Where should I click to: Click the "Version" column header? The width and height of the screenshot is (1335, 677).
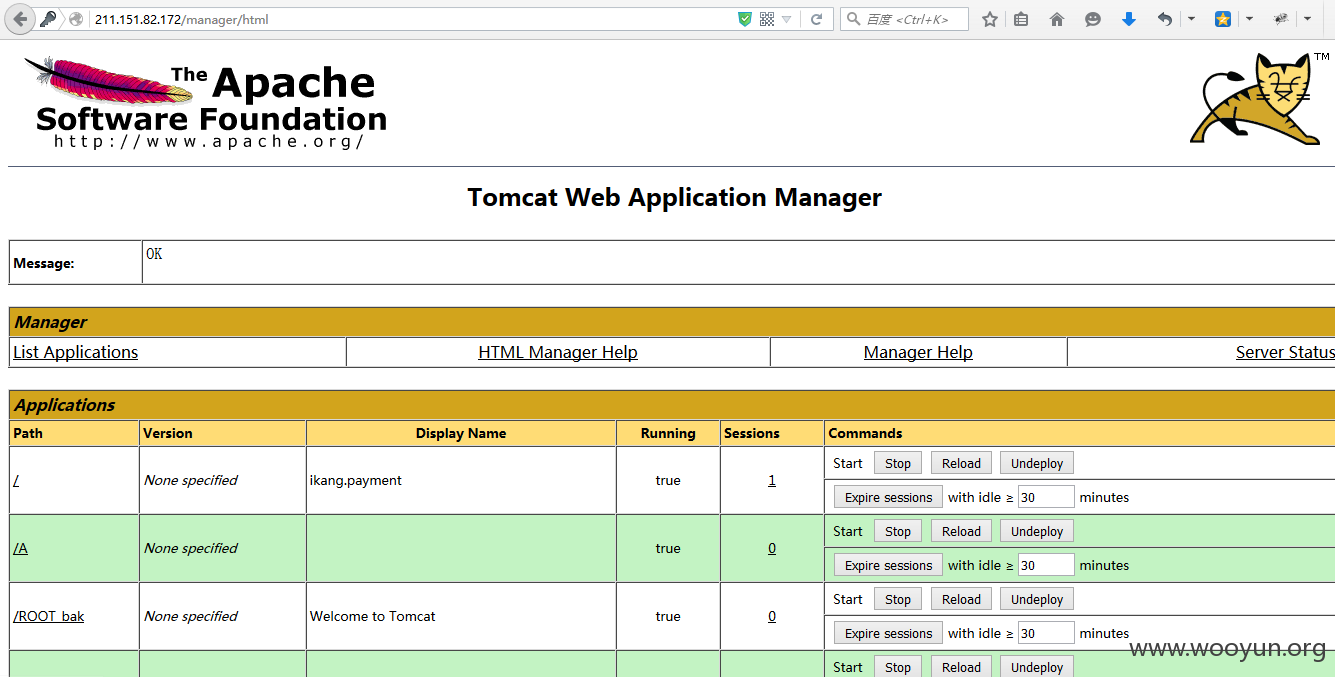click(168, 433)
